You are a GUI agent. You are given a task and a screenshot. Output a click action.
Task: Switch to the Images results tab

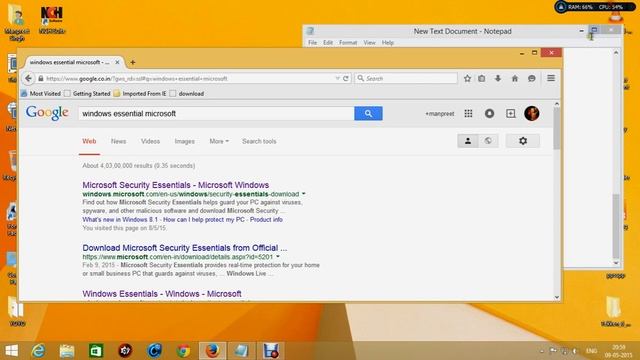[x=184, y=141]
